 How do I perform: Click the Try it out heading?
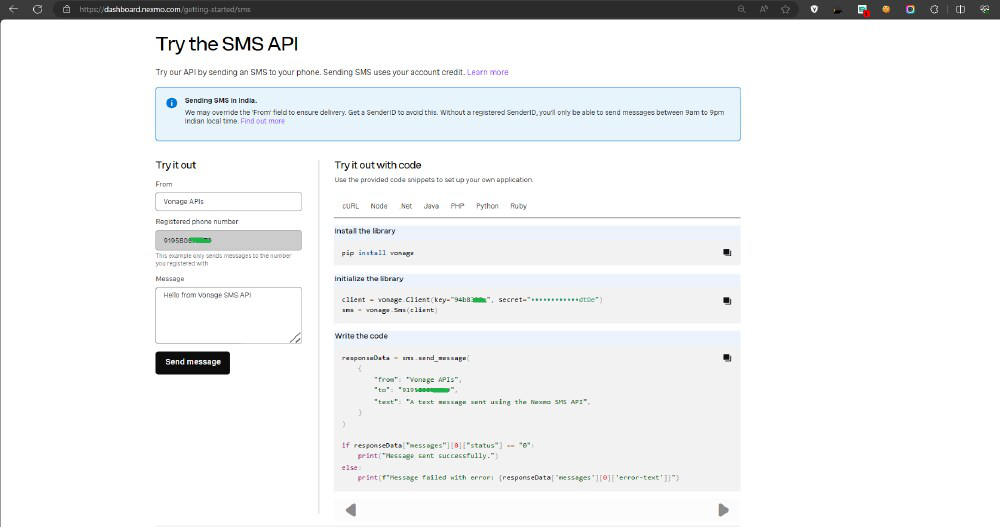176,165
